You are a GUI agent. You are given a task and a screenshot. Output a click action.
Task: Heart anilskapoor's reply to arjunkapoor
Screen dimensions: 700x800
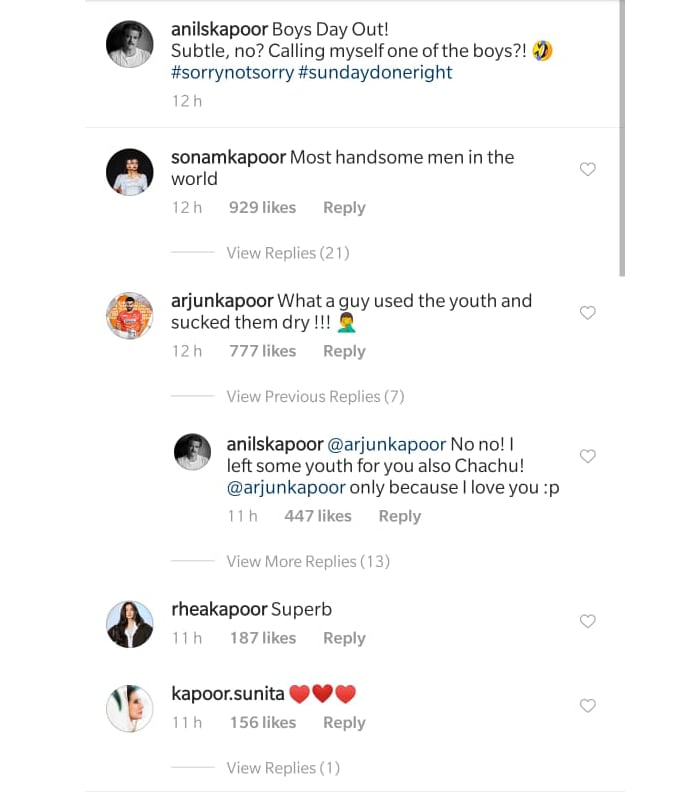pos(588,456)
